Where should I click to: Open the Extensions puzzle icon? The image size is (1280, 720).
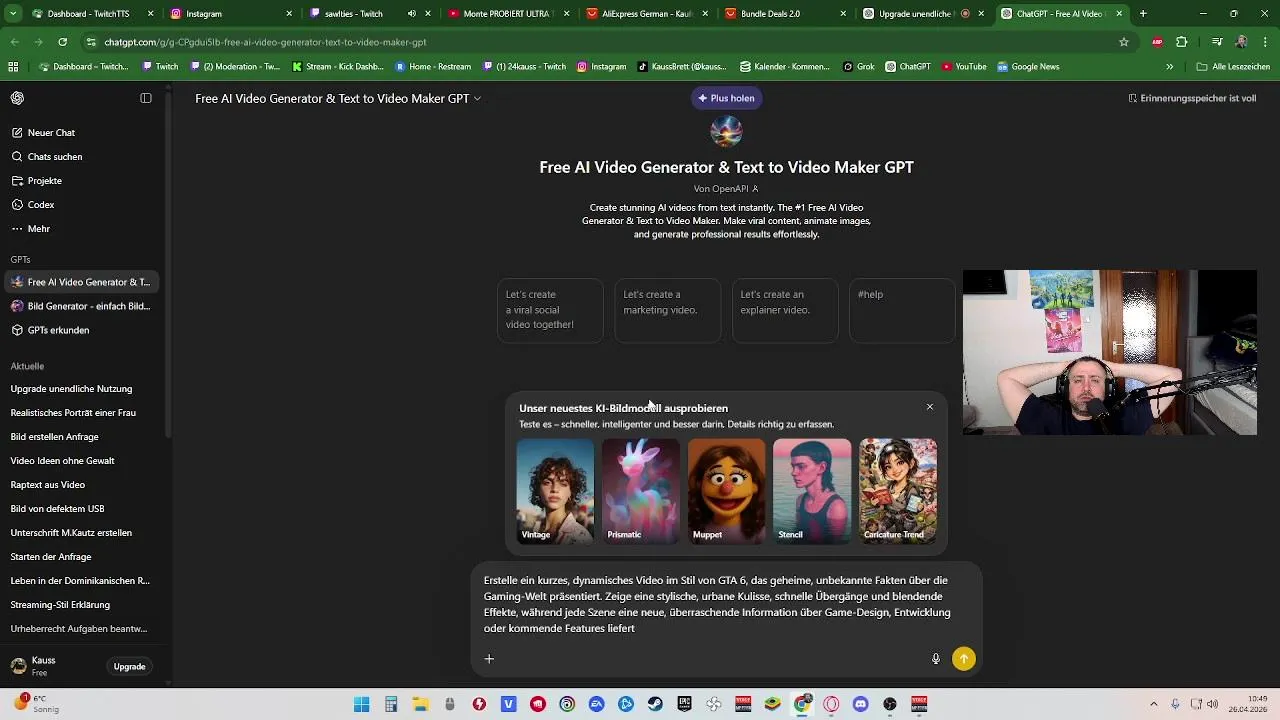(1182, 42)
